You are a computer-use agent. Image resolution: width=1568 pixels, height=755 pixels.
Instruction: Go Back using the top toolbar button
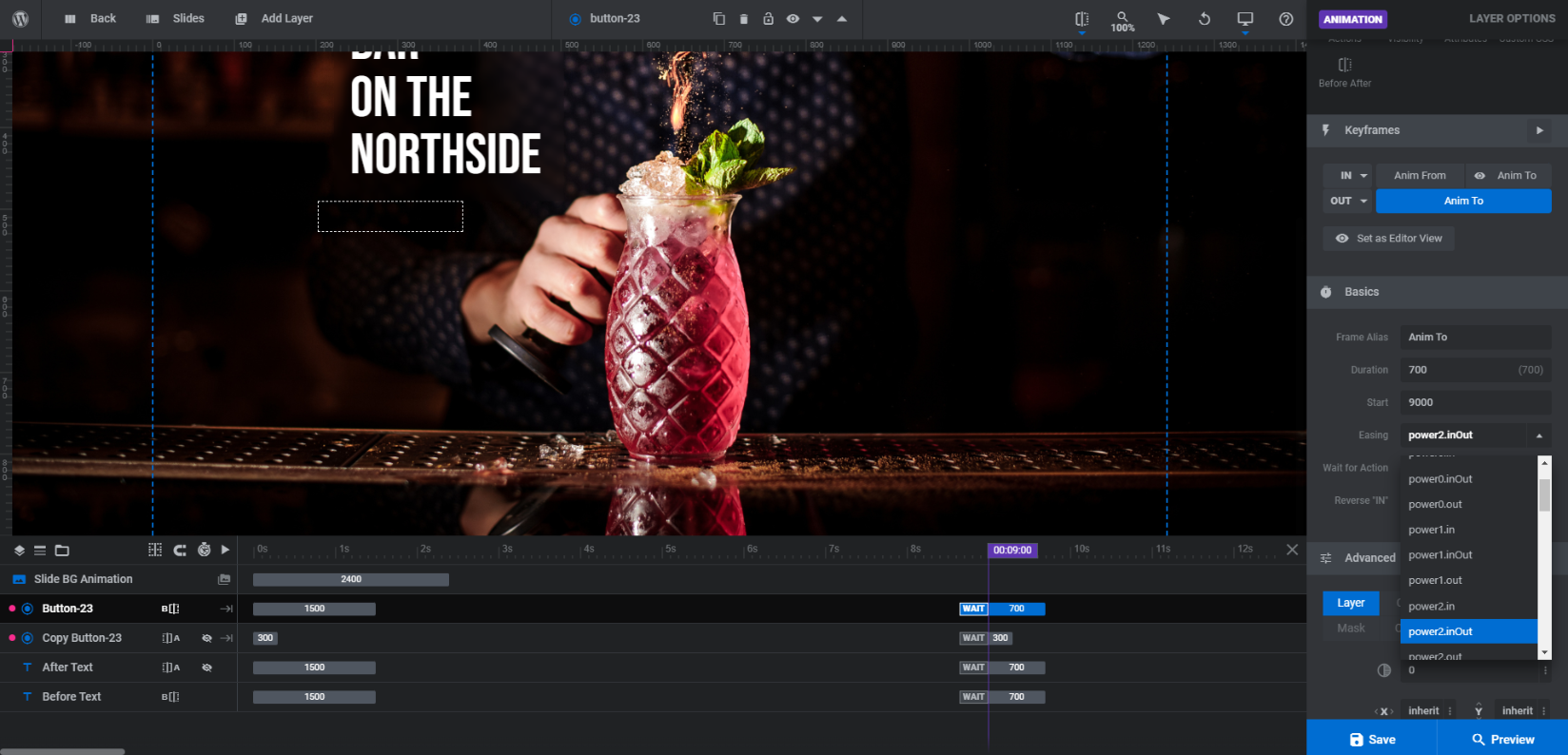click(90, 18)
